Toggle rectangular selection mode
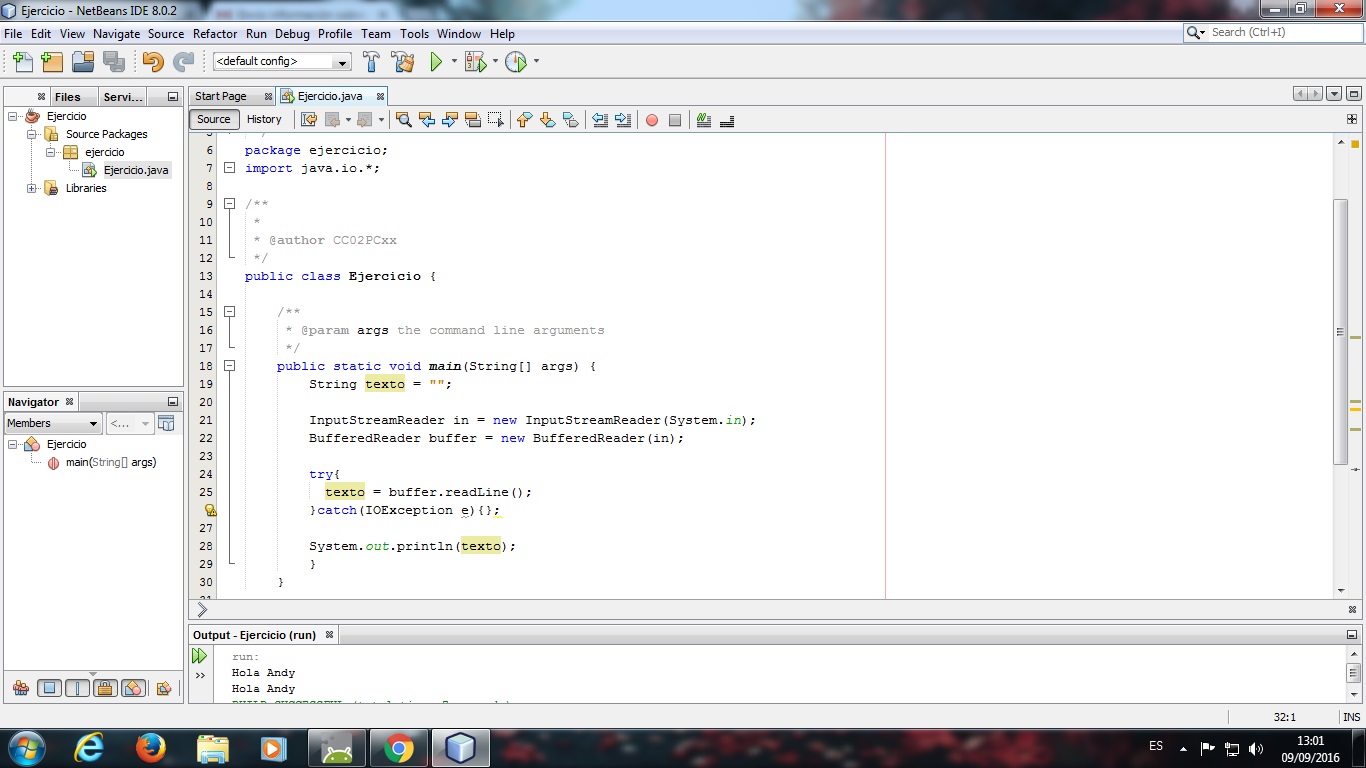This screenshot has height=768, width=1366. [x=494, y=119]
